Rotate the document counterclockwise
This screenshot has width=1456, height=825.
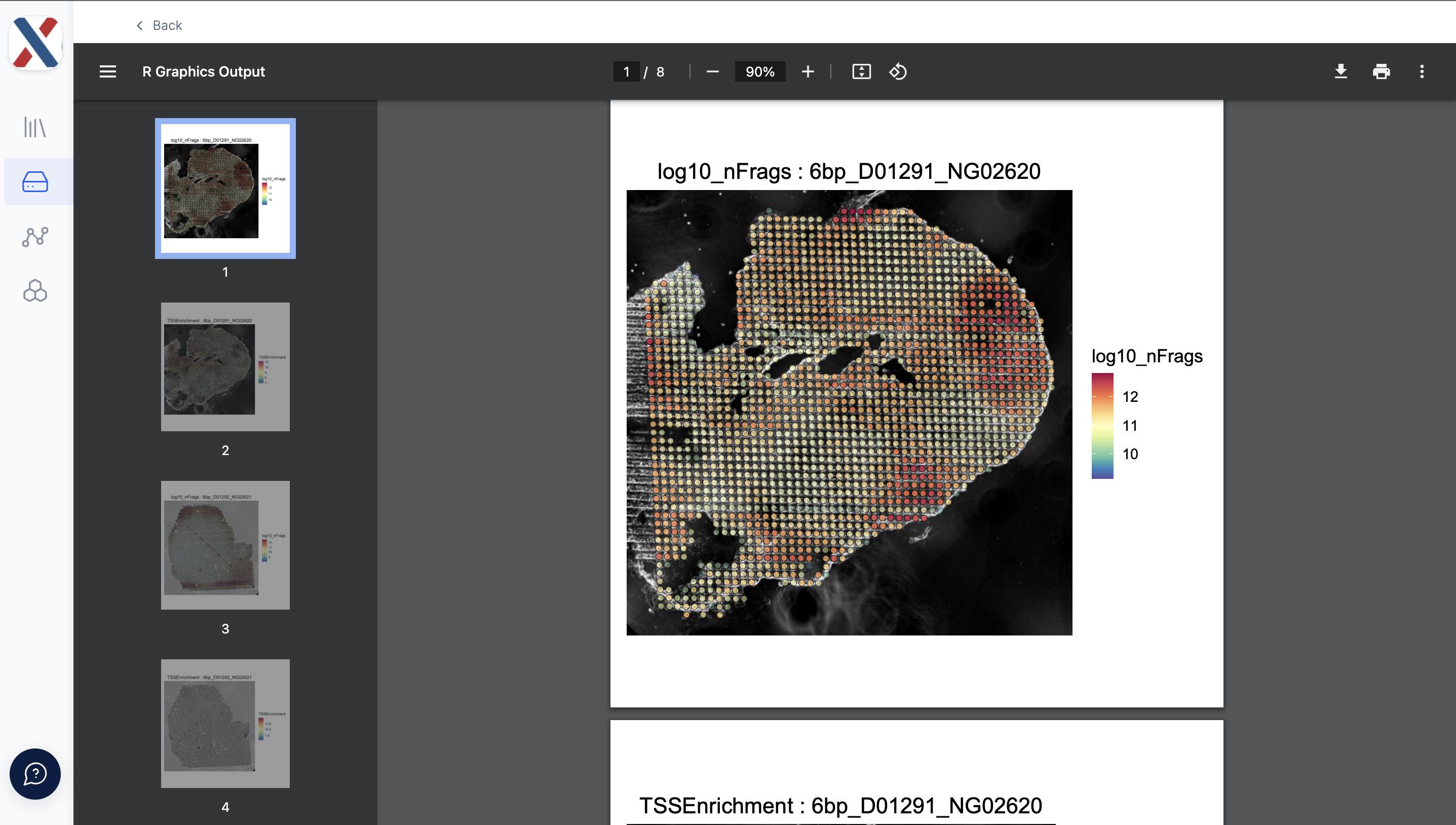pos(898,71)
